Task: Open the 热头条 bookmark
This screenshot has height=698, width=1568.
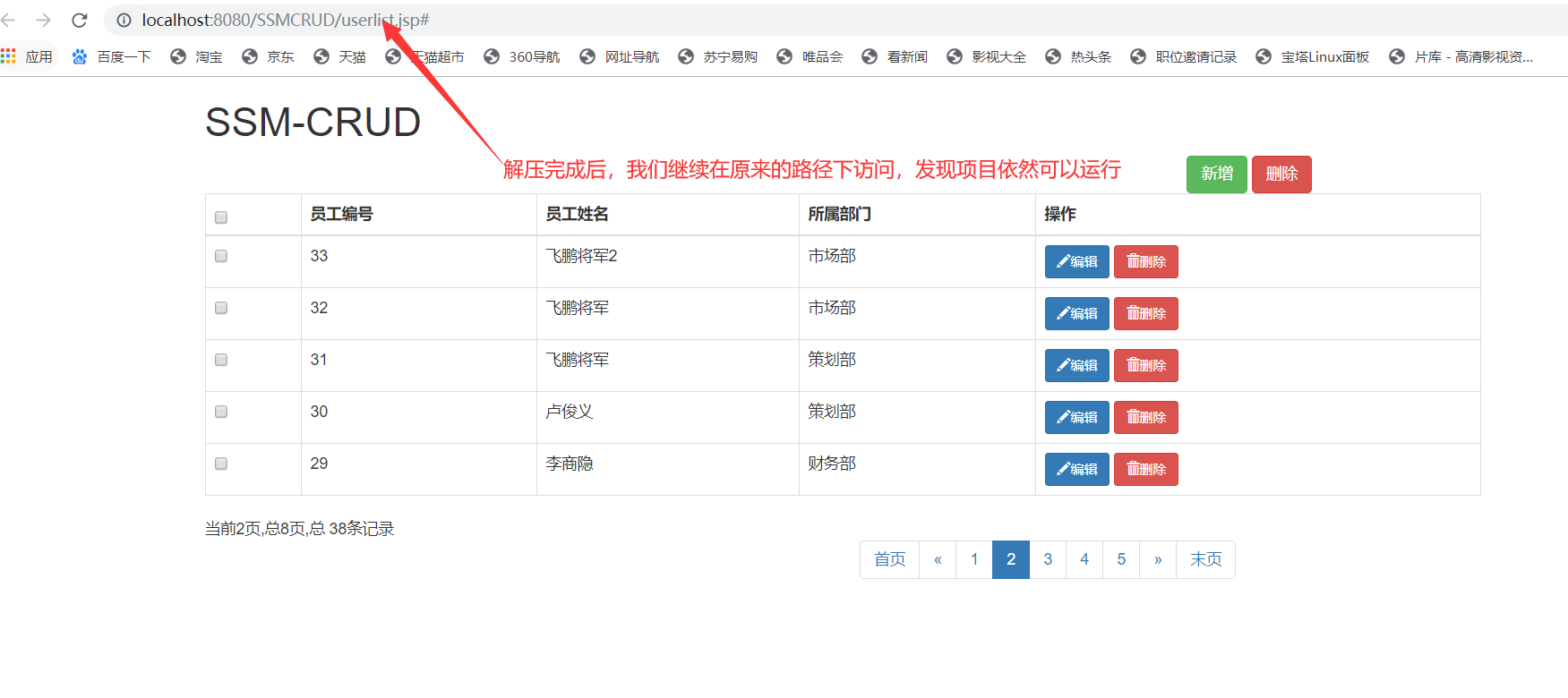Action: click(1078, 56)
